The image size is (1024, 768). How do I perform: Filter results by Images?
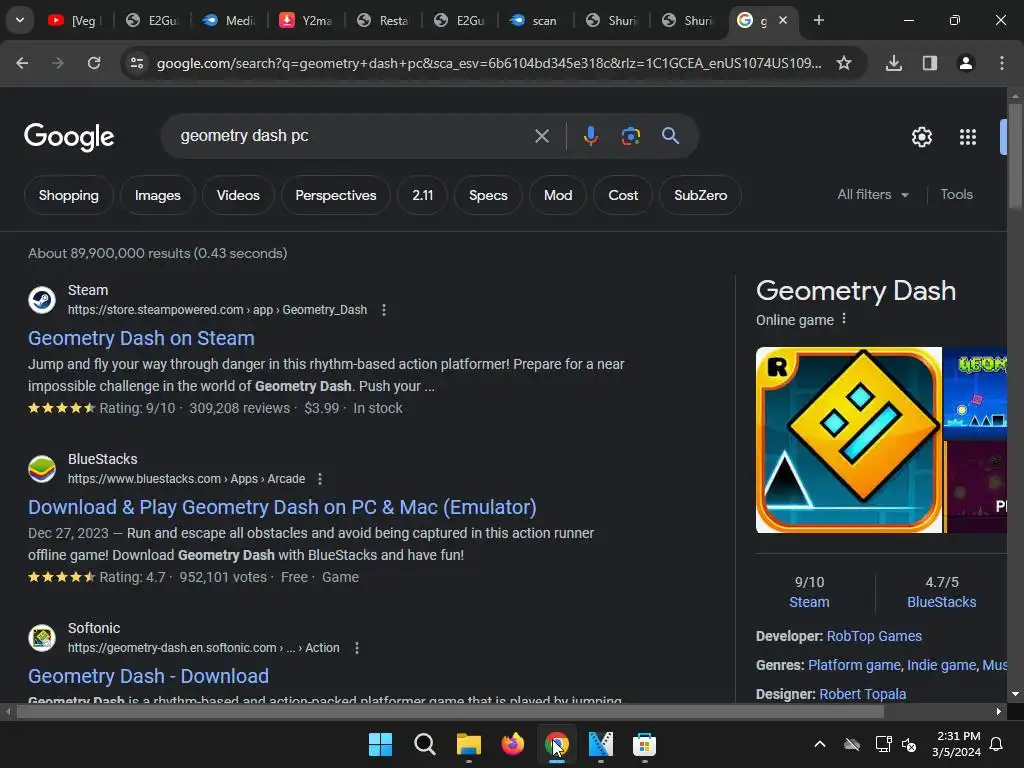[x=157, y=195]
